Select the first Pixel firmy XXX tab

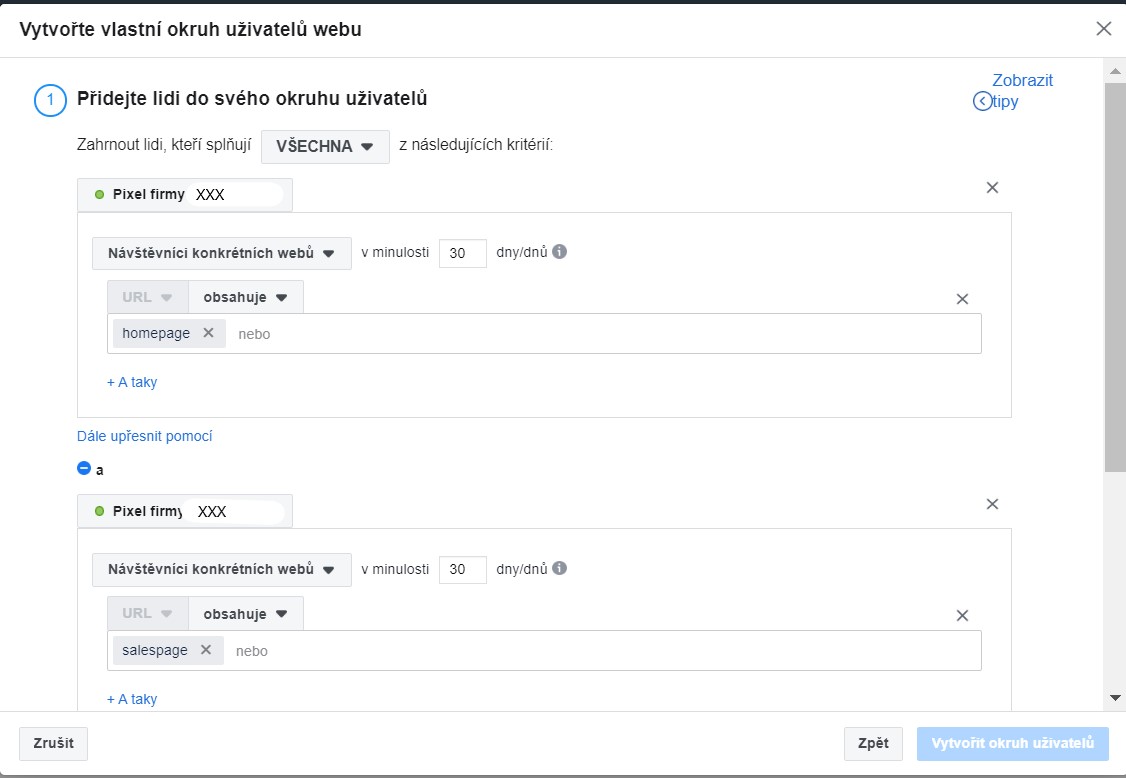(x=185, y=195)
